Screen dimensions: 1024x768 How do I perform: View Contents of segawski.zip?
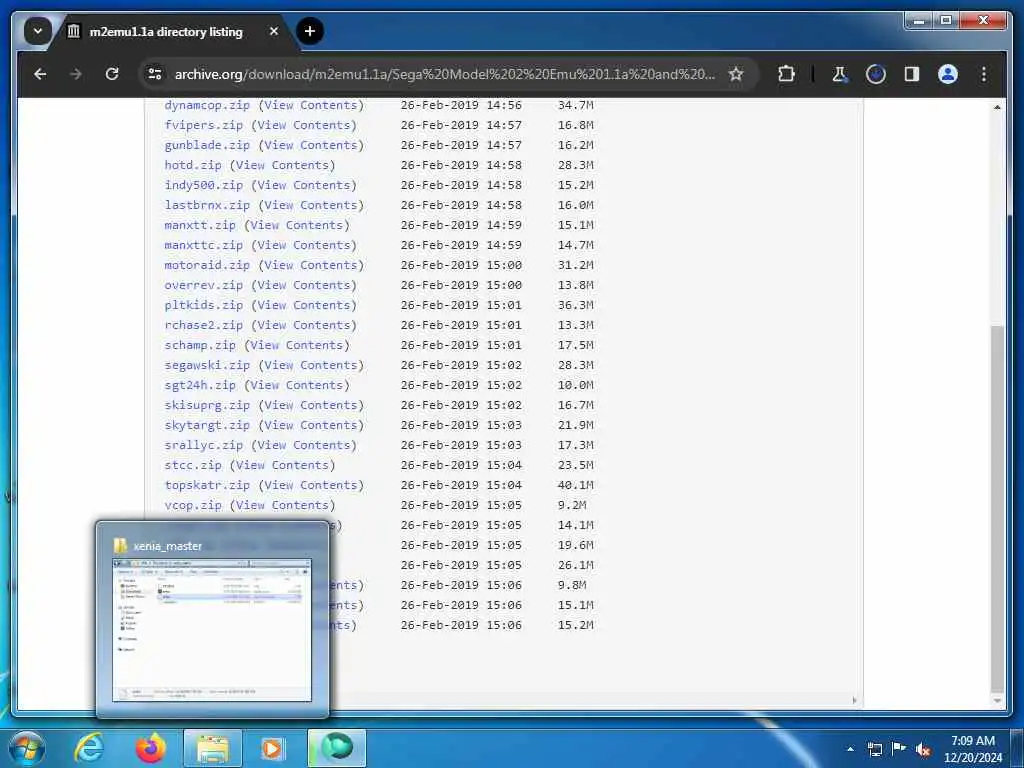(311, 365)
